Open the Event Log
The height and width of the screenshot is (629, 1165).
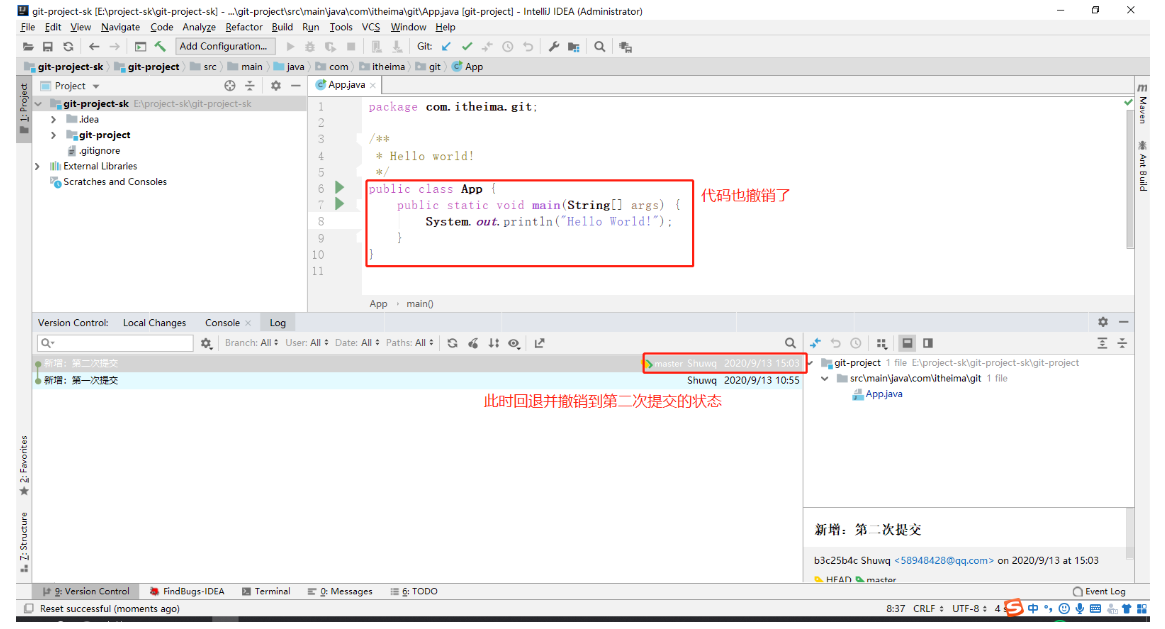click(1099, 592)
